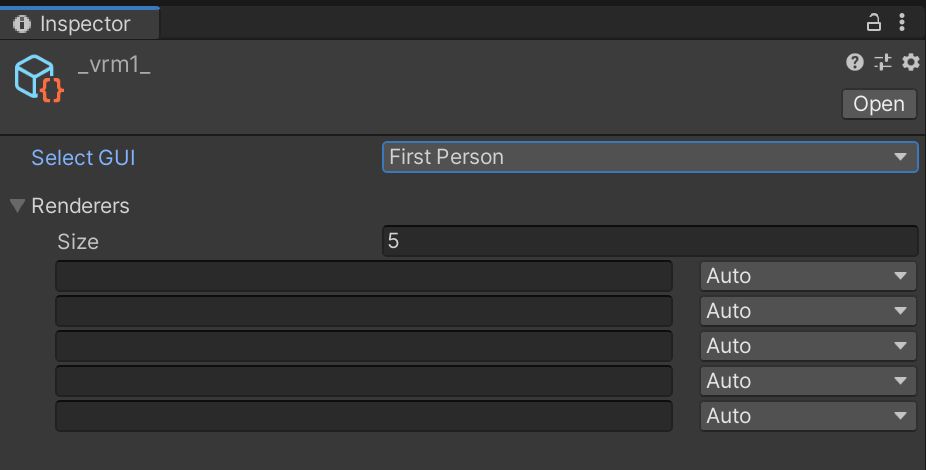Open the second renderer Auto dropdown
This screenshot has height=470, width=926.
(808, 311)
